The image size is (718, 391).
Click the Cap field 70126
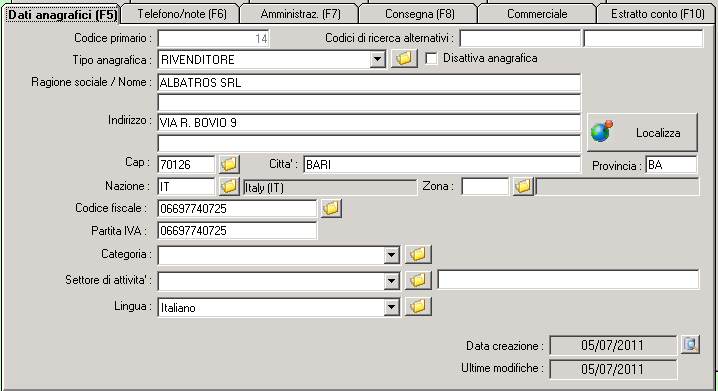pyautogui.click(x=186, y=164)
